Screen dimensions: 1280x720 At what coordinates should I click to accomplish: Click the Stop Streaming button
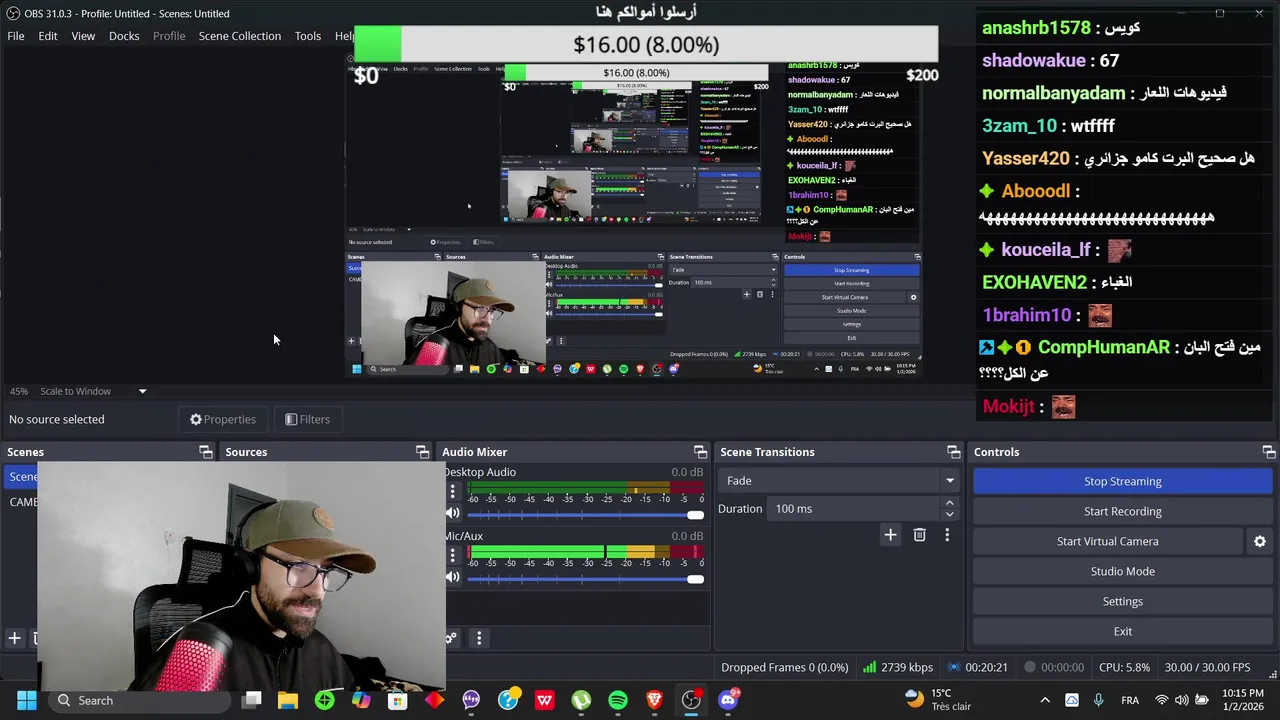tap(1122, 481)
